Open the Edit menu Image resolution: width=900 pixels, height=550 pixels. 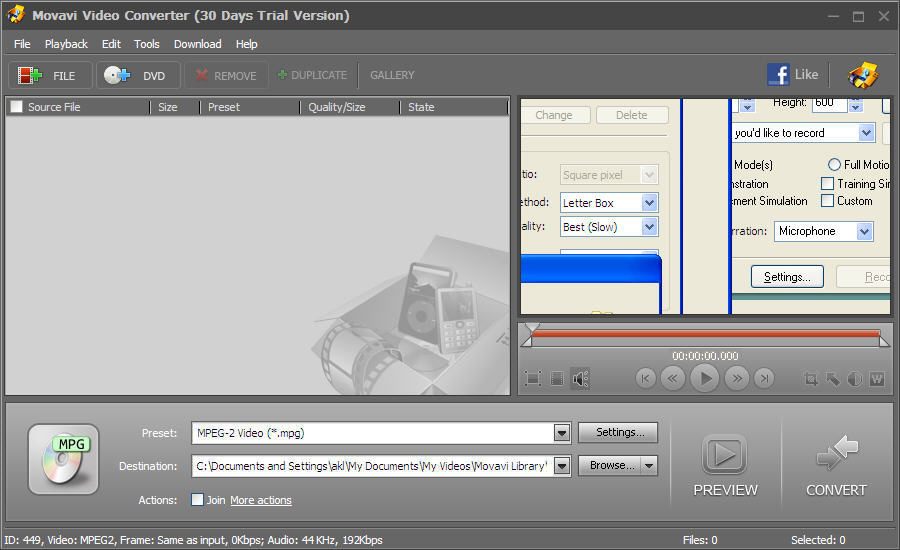click(x=111, y=44)
